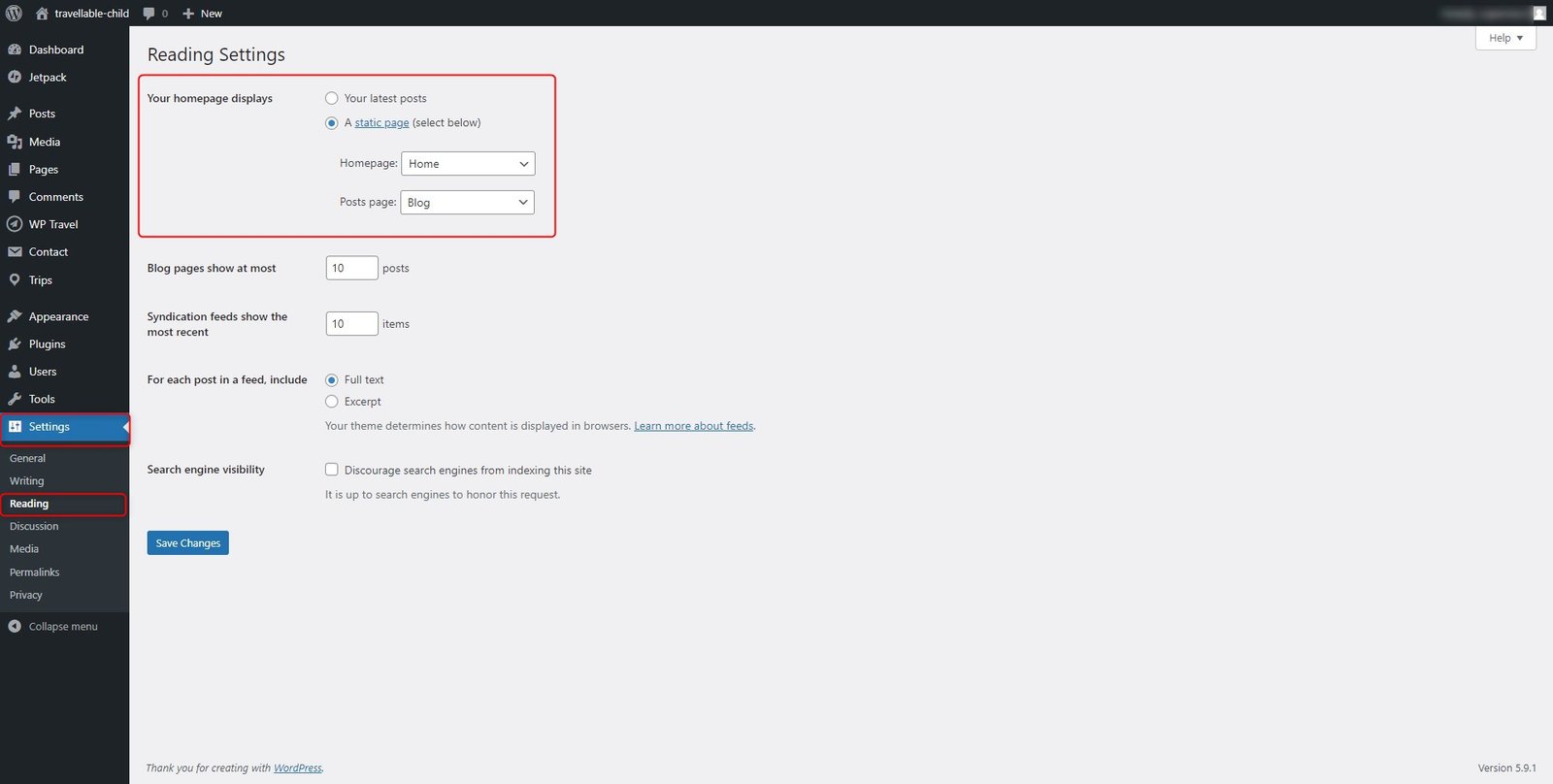Screen dimensions: 1553x784
Task: Click the home icon beside travellable-child
Action: tap(42, 14)
